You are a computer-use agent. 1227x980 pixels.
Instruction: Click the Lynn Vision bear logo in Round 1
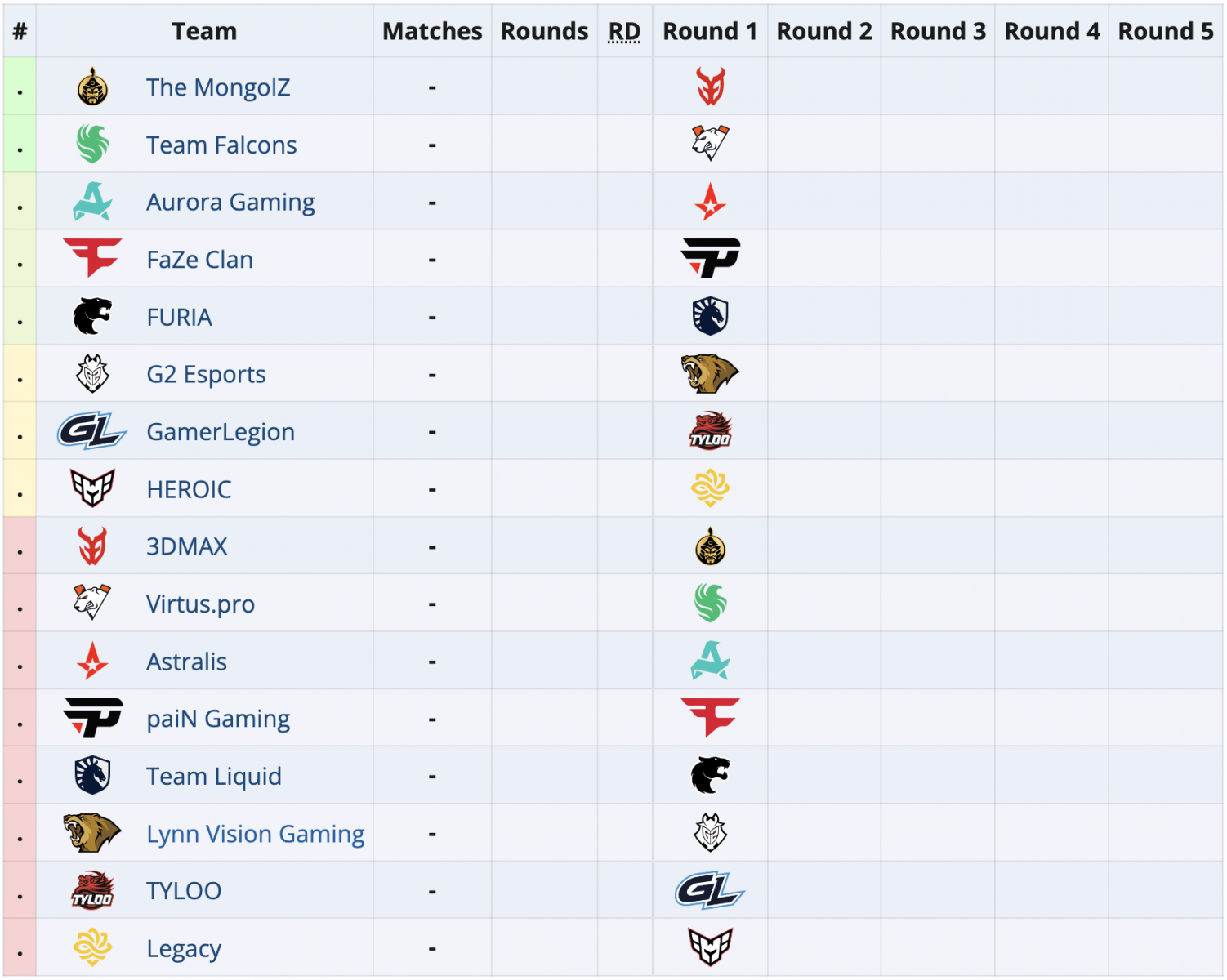coord(710,373)
